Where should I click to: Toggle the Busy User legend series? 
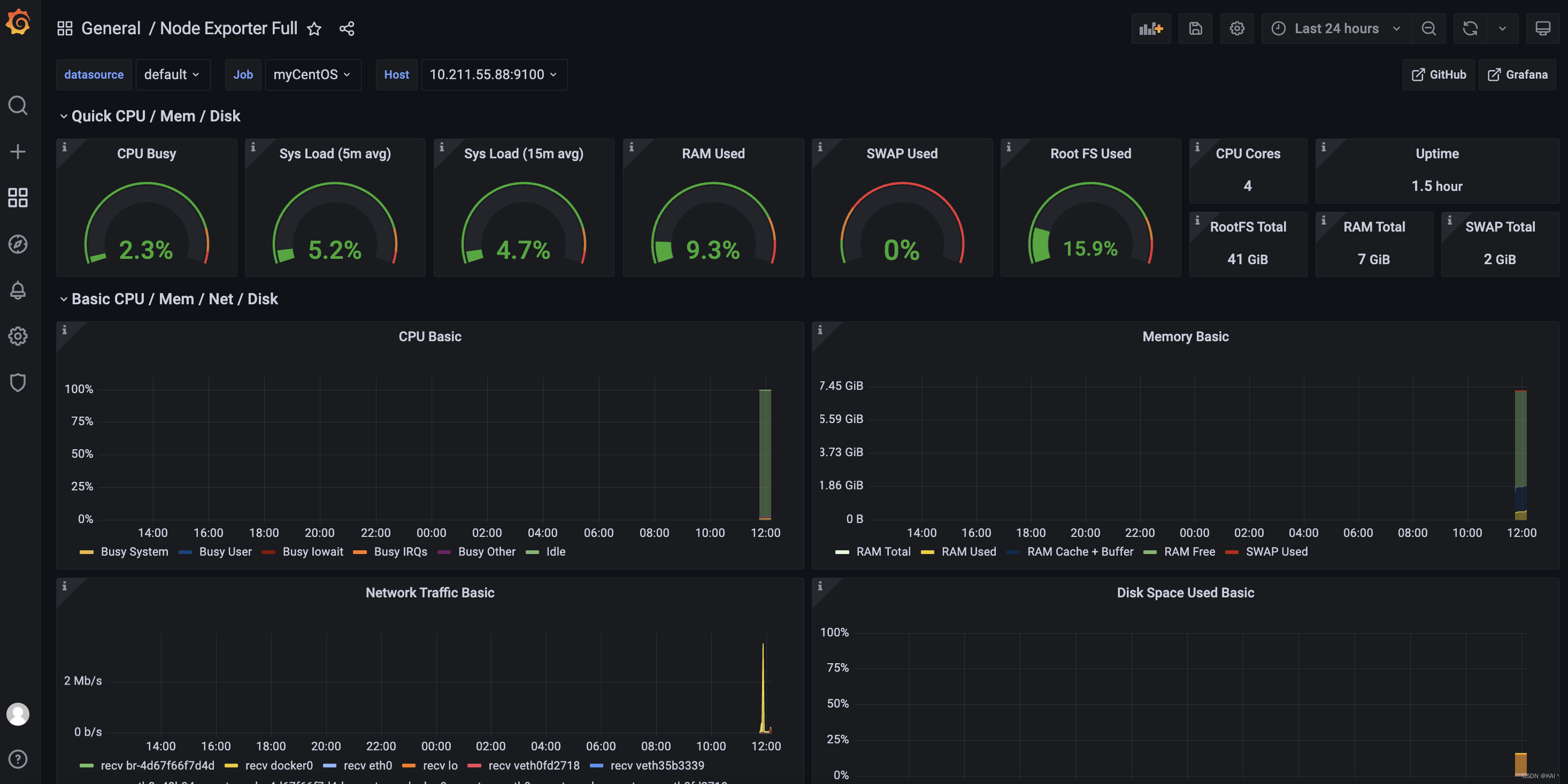point(225,552)
